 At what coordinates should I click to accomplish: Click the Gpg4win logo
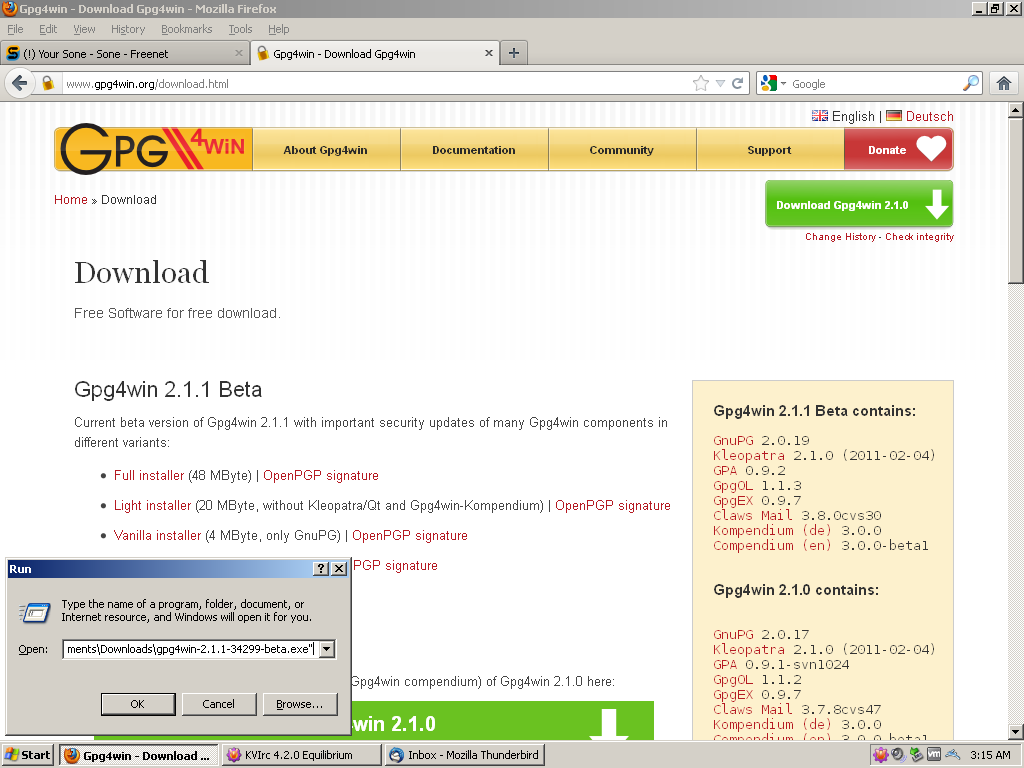click(153, 149)
